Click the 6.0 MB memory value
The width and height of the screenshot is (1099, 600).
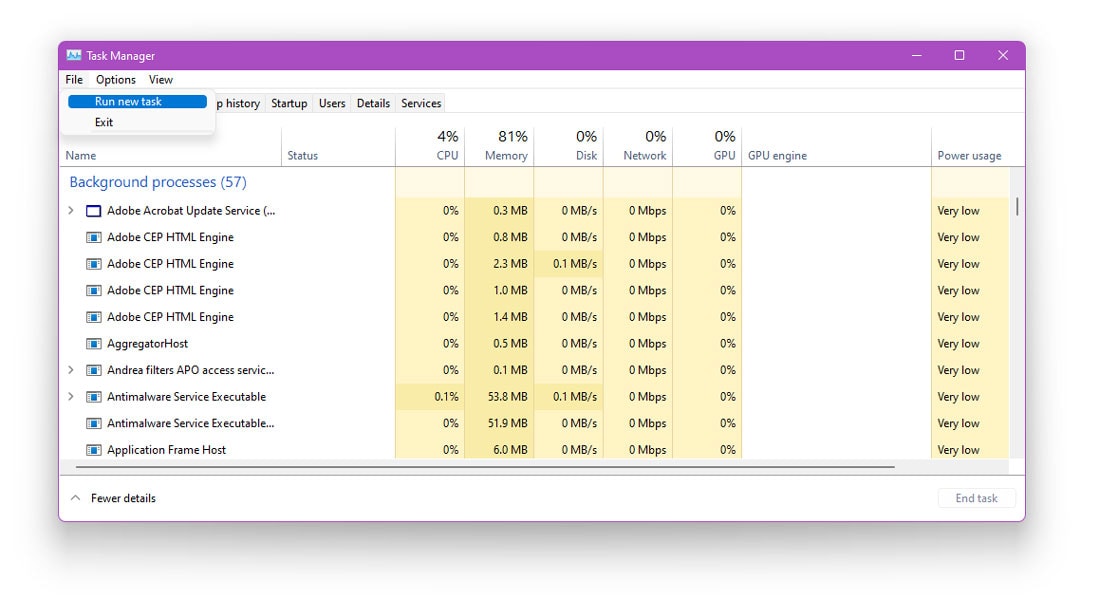pyautogui.click(x=510, y=450)
